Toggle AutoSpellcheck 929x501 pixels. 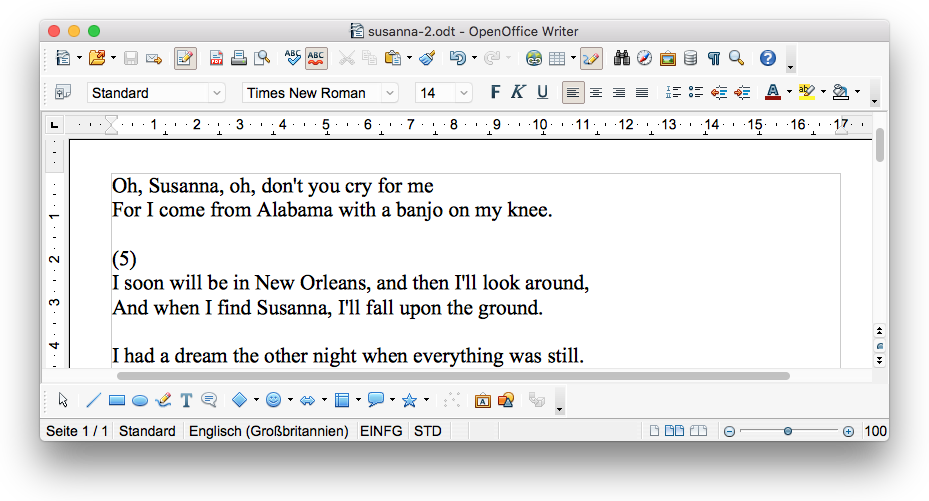(316, 58)
